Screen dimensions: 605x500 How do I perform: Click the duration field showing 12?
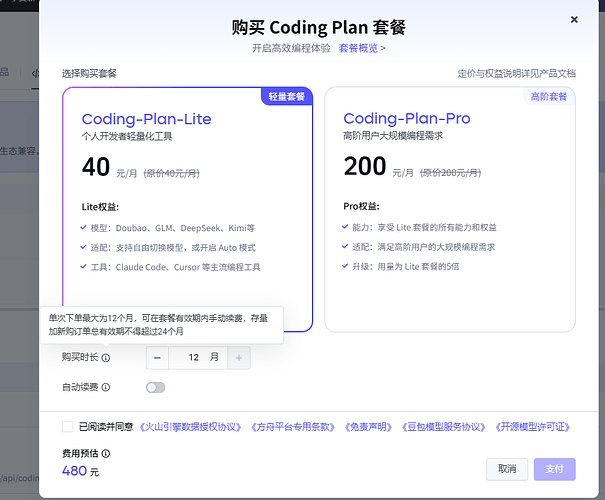(198, 358)
